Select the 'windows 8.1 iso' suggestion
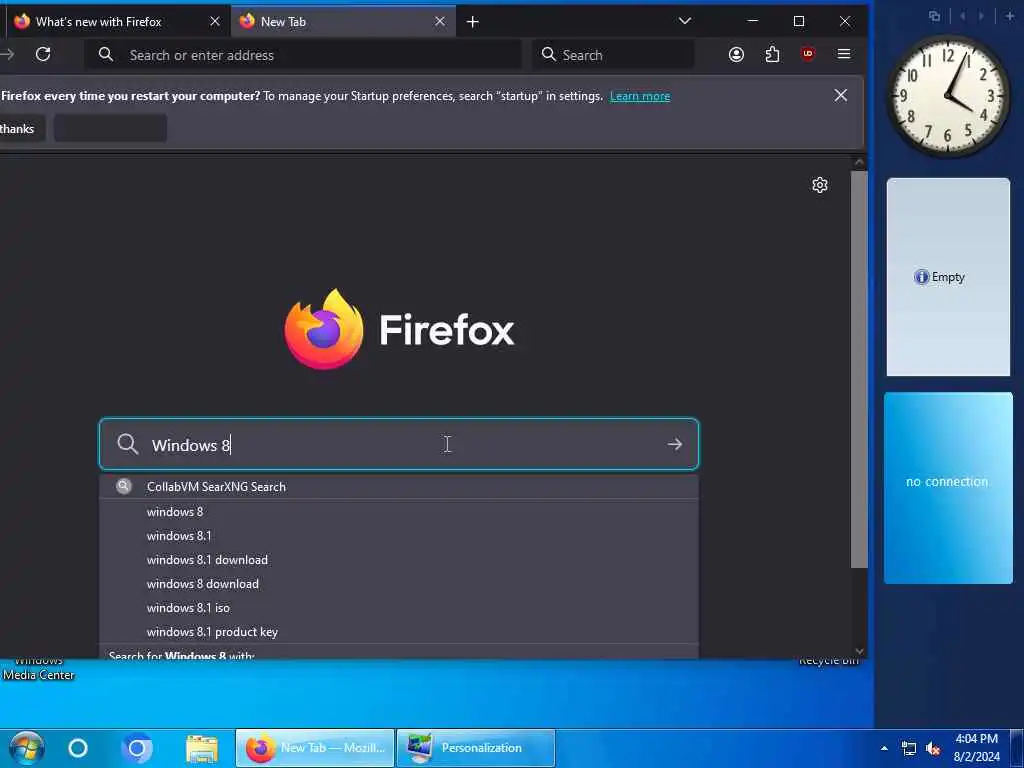1024x768 pixels. pyautogui.click(x=399, y=608)
